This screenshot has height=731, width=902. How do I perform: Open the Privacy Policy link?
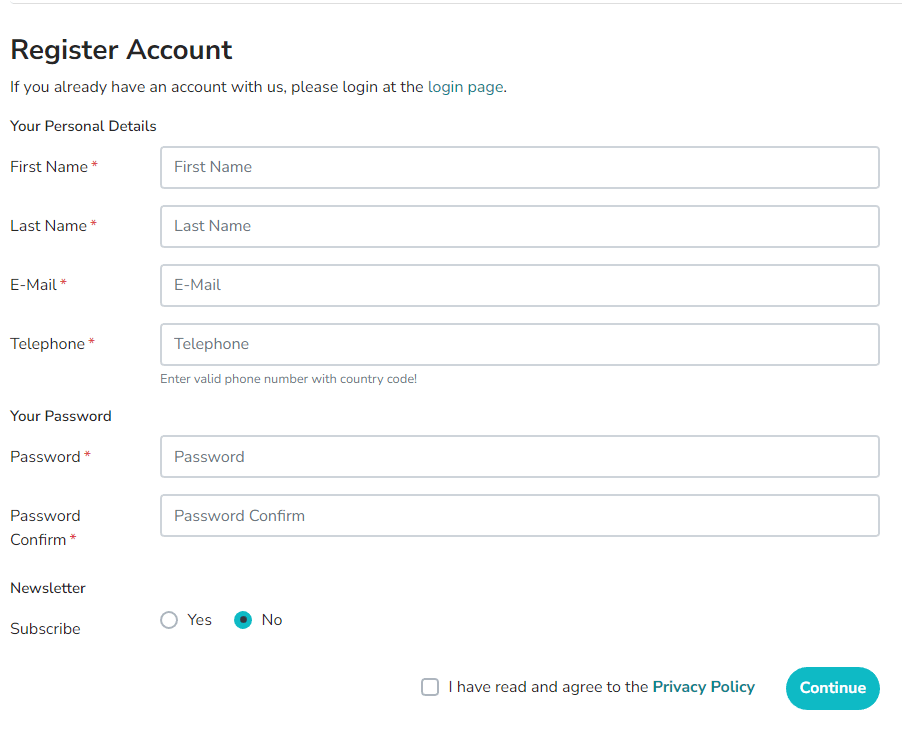703,687
